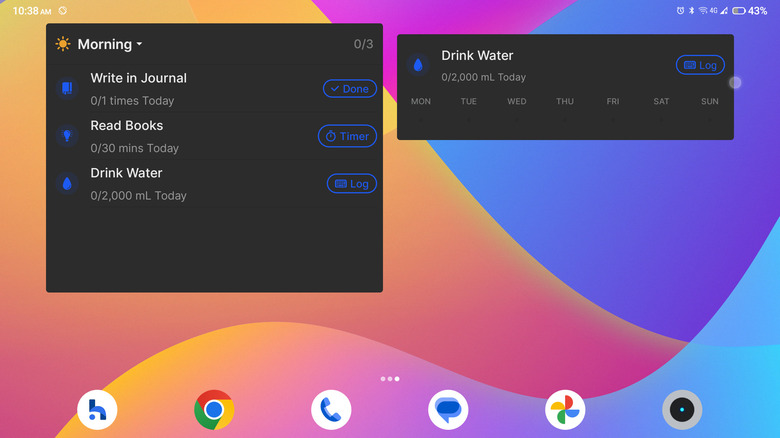
Task: Open the Morning time-of-day dropdown
Action: (110, 44)
